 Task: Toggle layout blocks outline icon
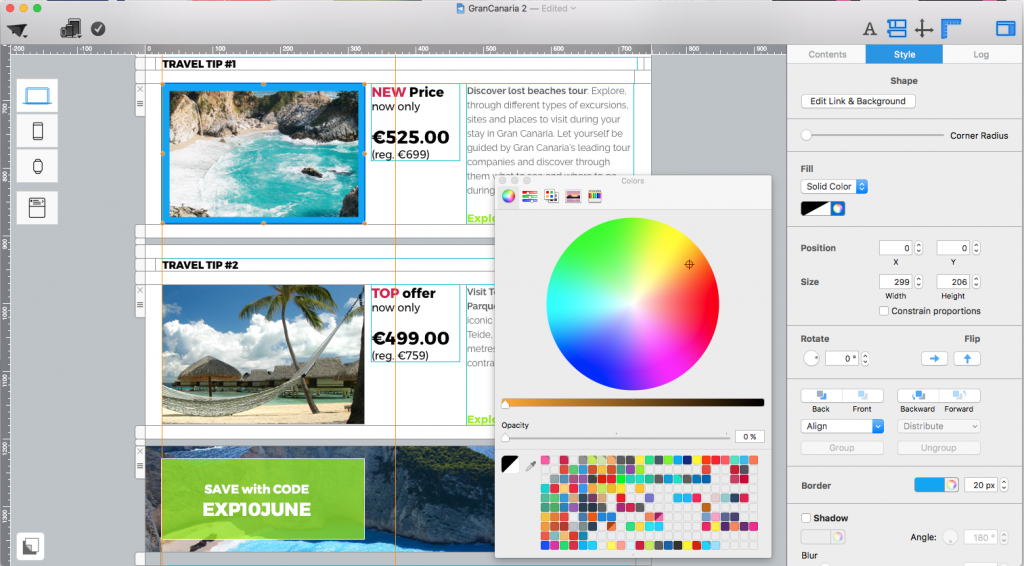(x=897, y=28)
